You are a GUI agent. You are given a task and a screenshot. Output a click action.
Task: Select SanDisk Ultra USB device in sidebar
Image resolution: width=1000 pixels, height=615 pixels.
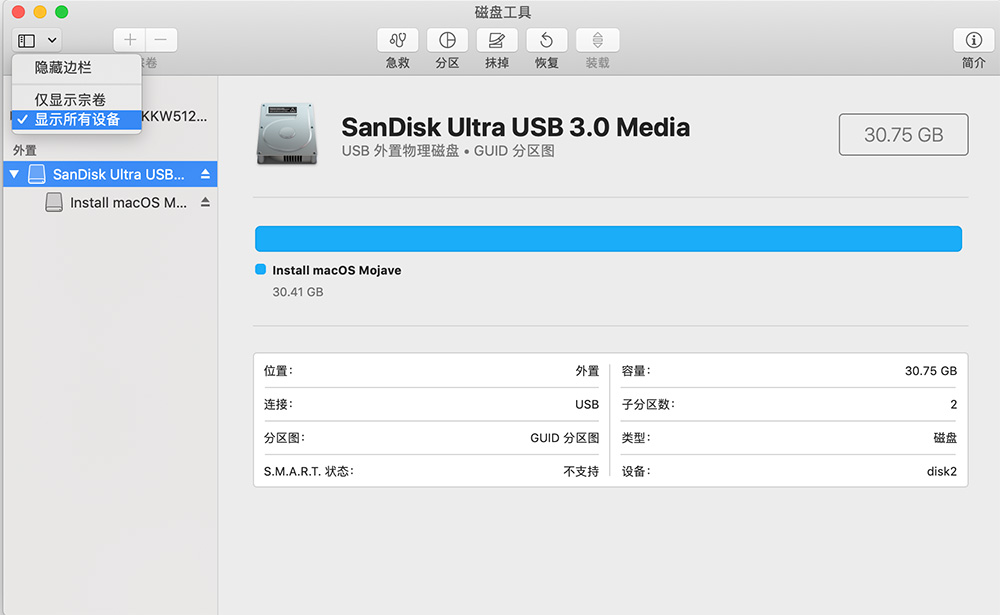(x=118, y=174)
